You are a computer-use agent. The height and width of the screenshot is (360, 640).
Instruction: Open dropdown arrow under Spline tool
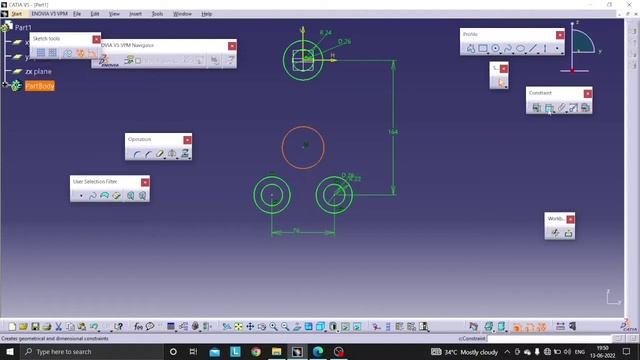click(513, 53)
